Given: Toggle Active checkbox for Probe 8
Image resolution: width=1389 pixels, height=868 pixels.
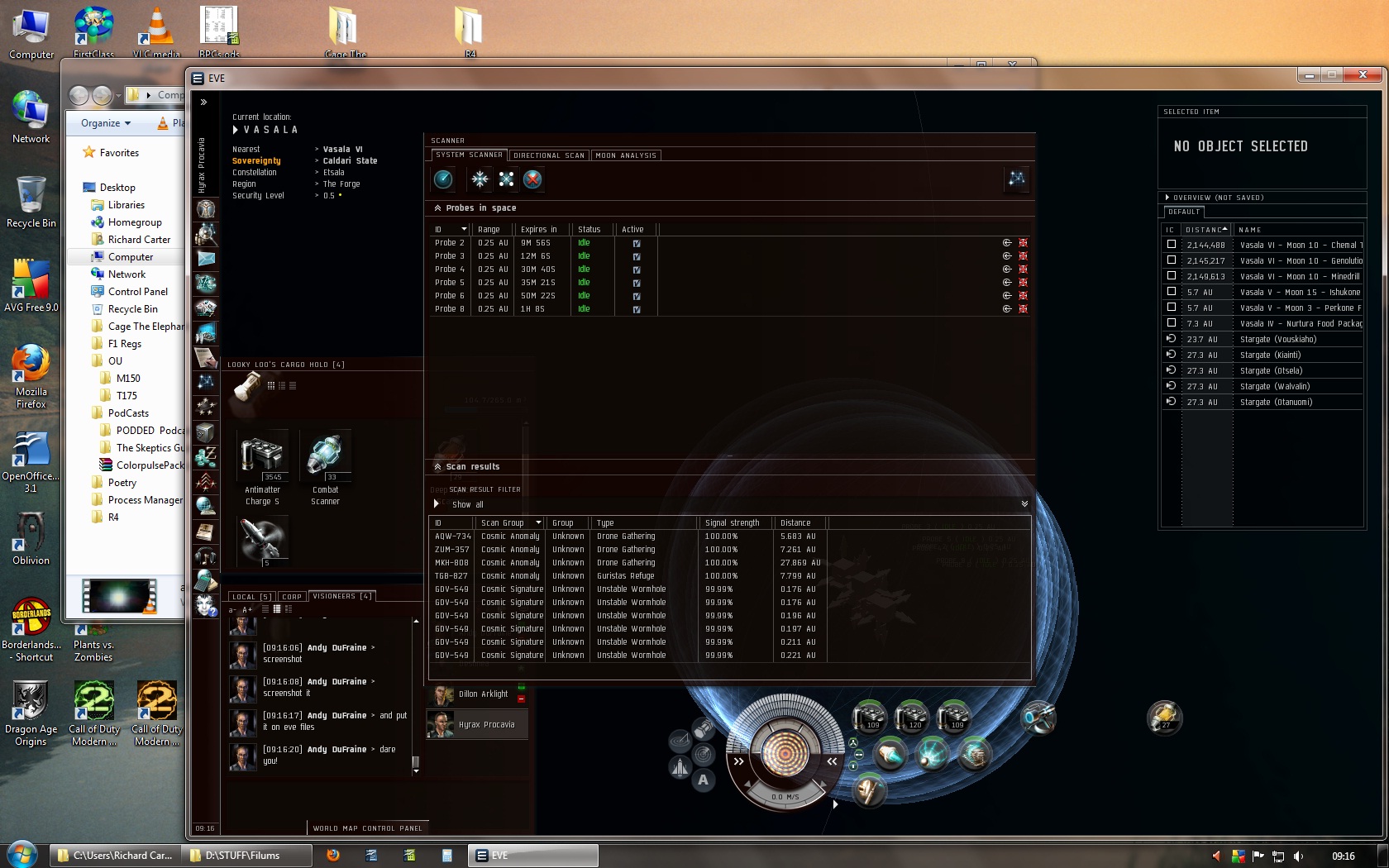Looking at the screenshot, I should [x=637, y=310].
